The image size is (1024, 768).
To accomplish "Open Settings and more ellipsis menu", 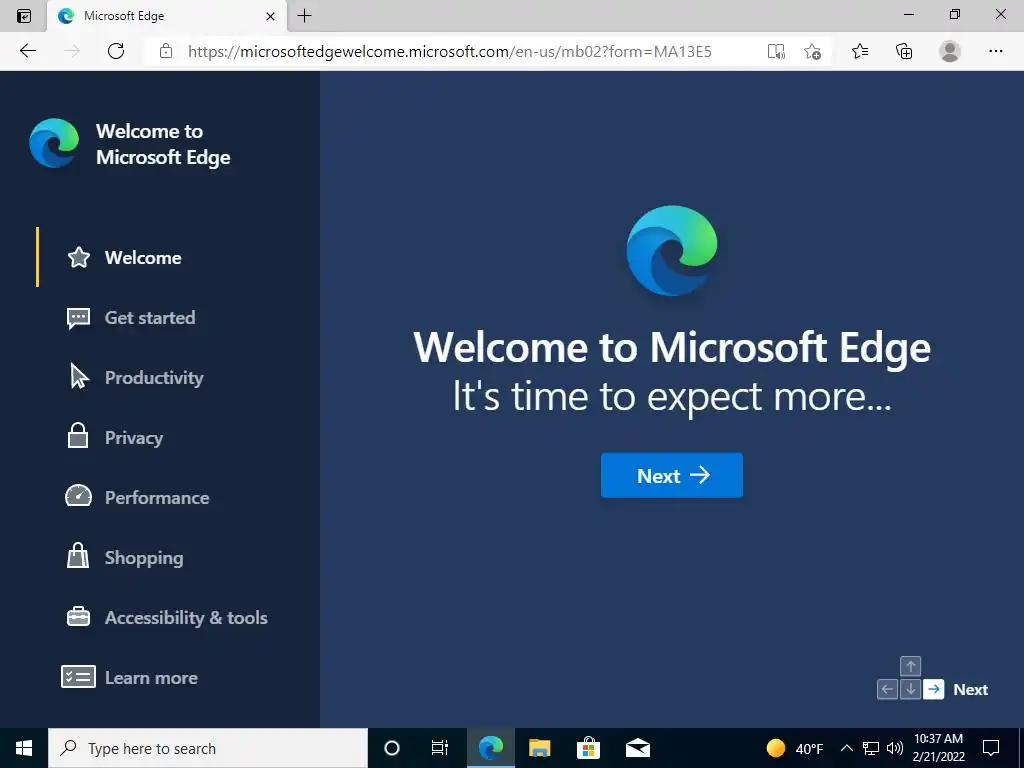I will point(995,51).
